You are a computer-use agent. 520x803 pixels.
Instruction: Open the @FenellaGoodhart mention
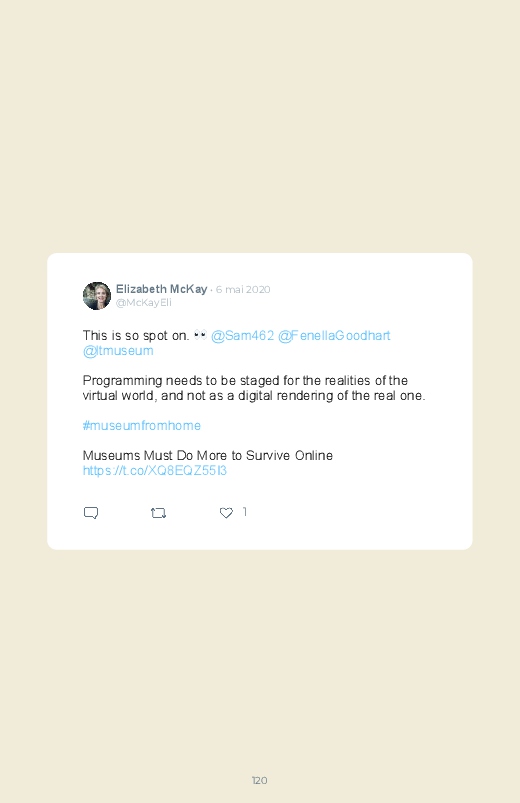click(x=334, y=335)
